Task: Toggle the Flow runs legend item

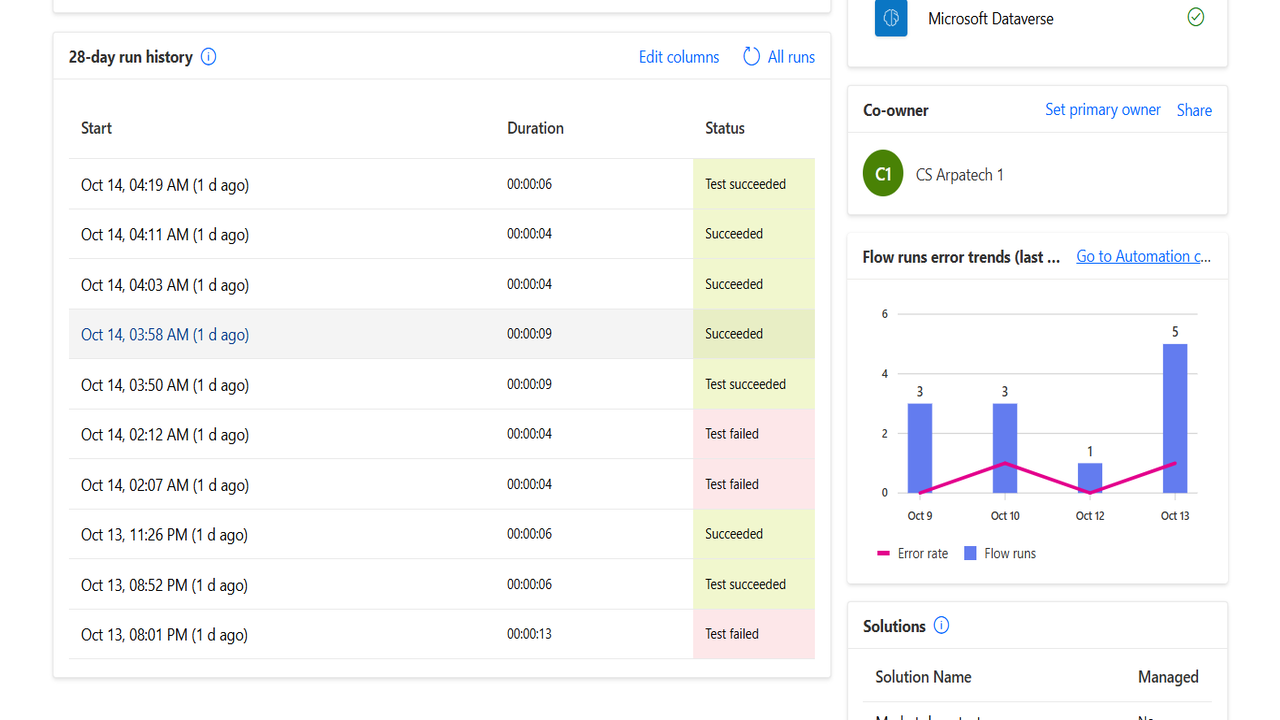Action: [1000, 553]
